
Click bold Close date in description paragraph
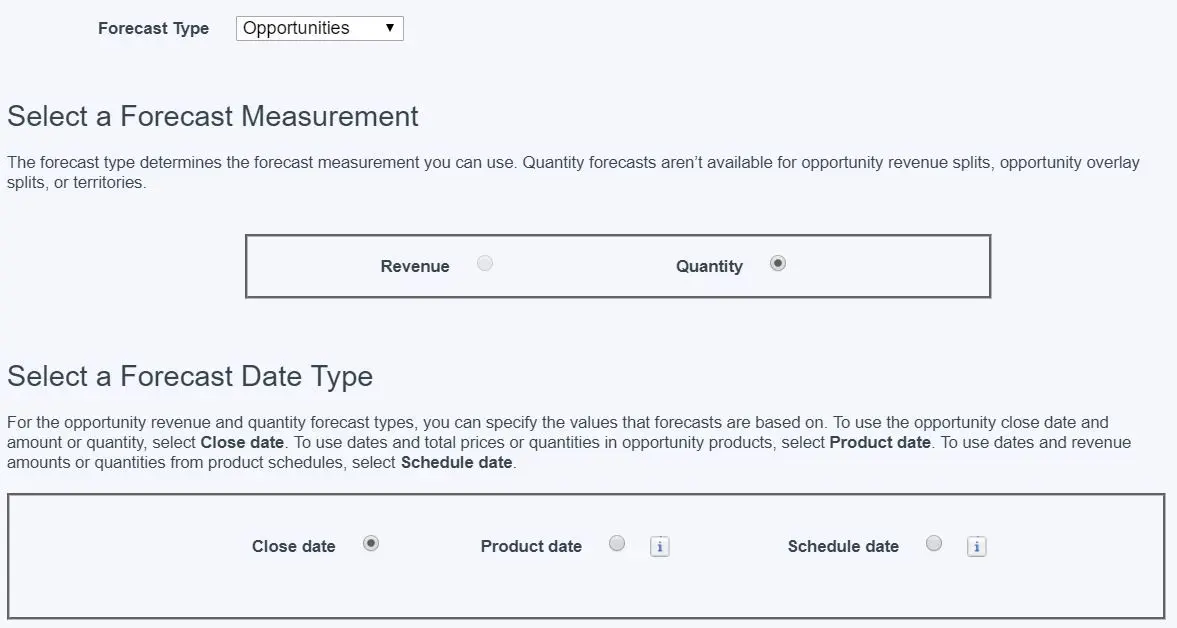242,443
